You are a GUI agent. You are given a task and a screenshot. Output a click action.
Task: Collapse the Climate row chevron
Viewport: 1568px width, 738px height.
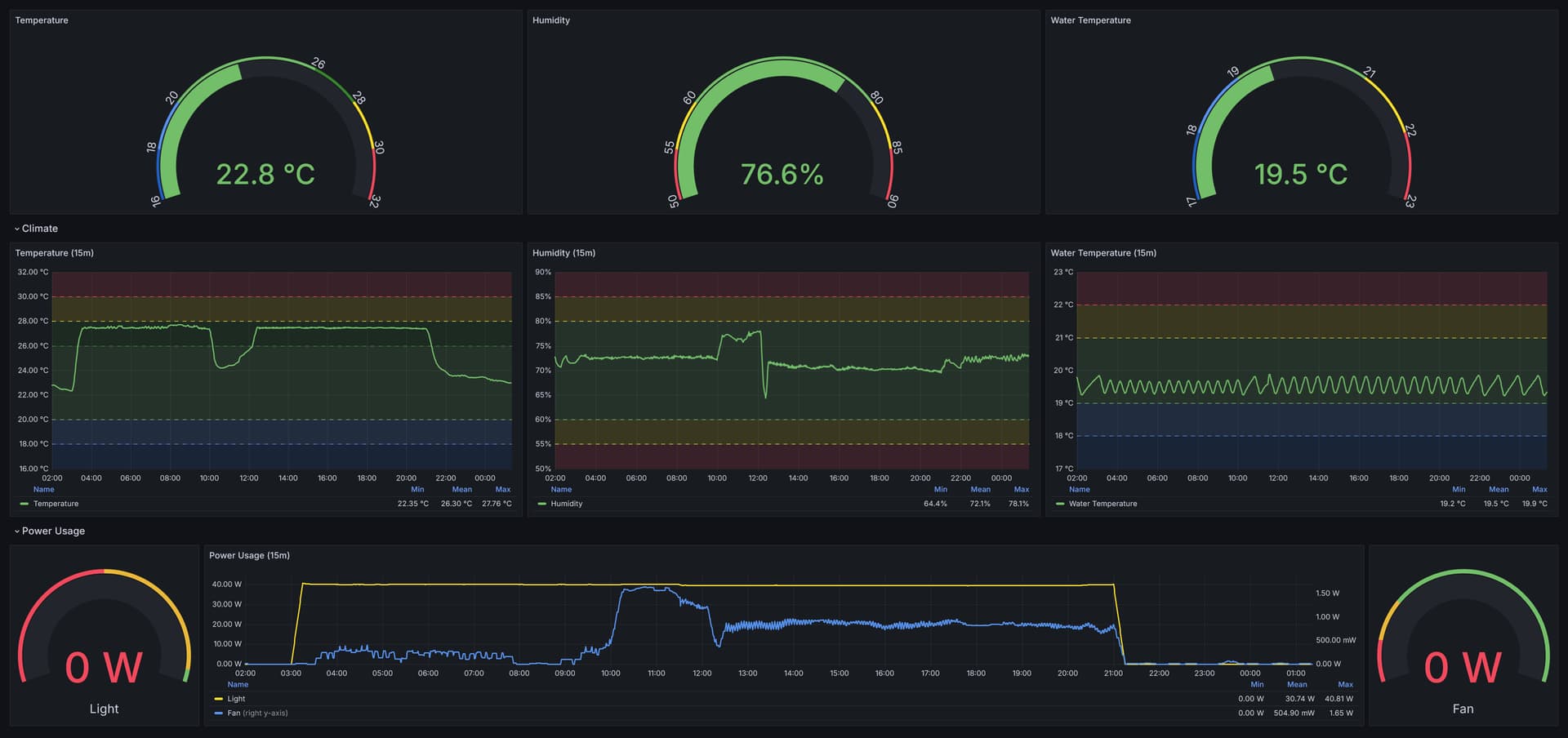(16, 229)
